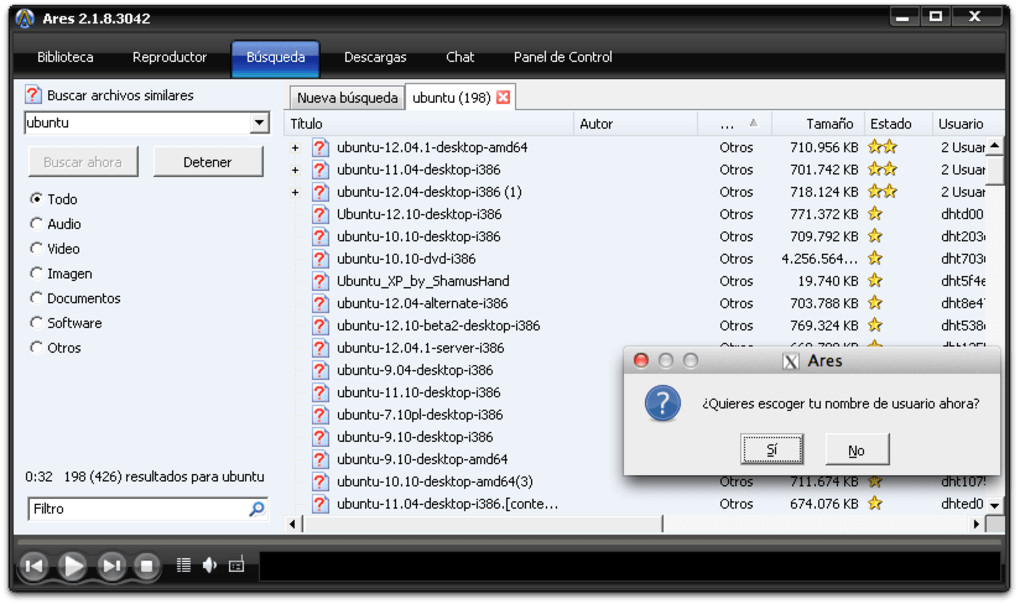
Task: Click the Ares logo icon in title bar
Action: click(25, 18)
